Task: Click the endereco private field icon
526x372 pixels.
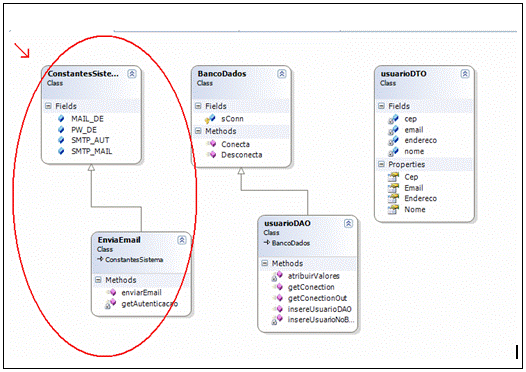Action: (393, 141)
